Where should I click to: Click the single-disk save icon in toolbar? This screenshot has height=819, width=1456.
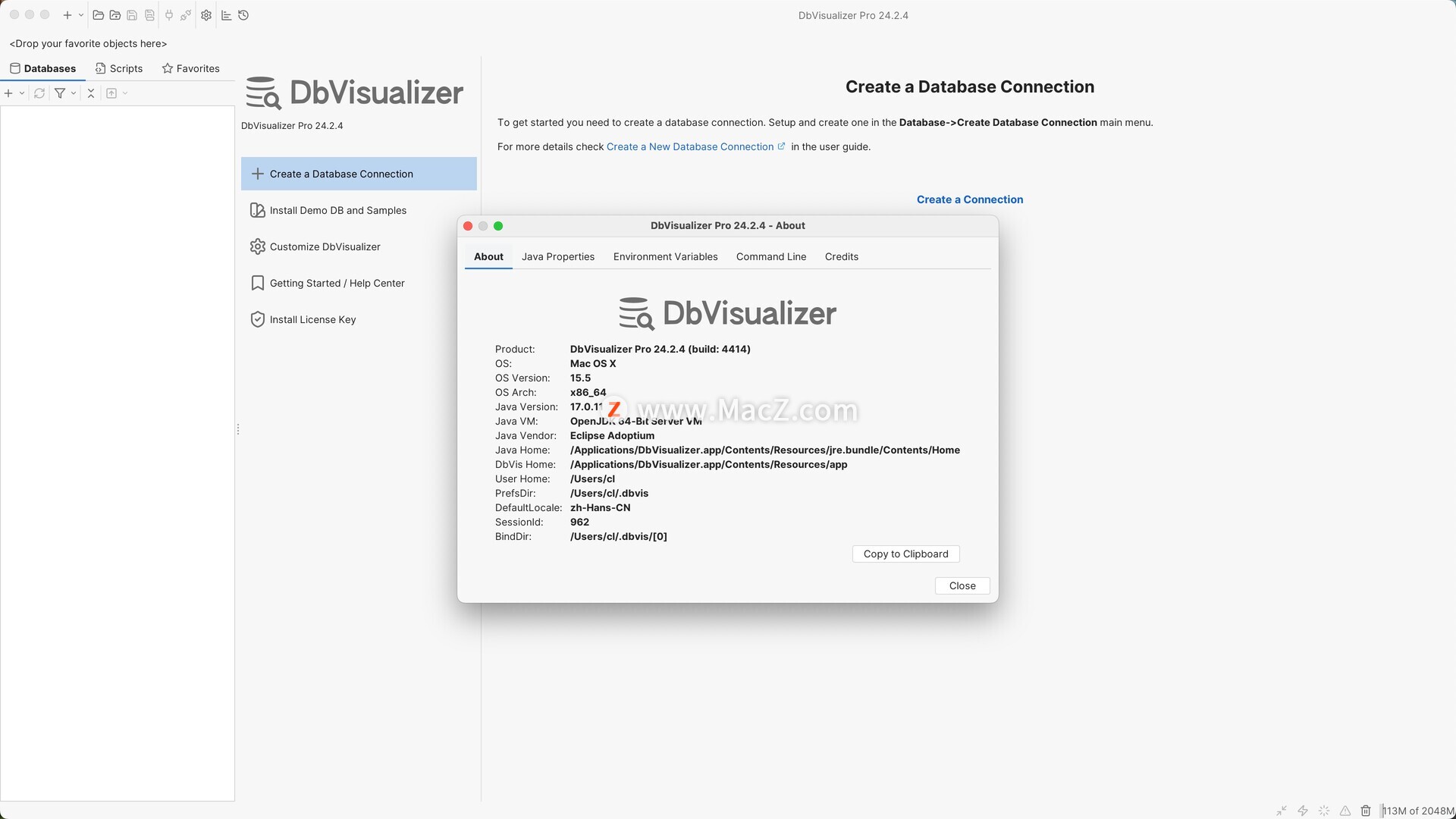pos(132,15)
